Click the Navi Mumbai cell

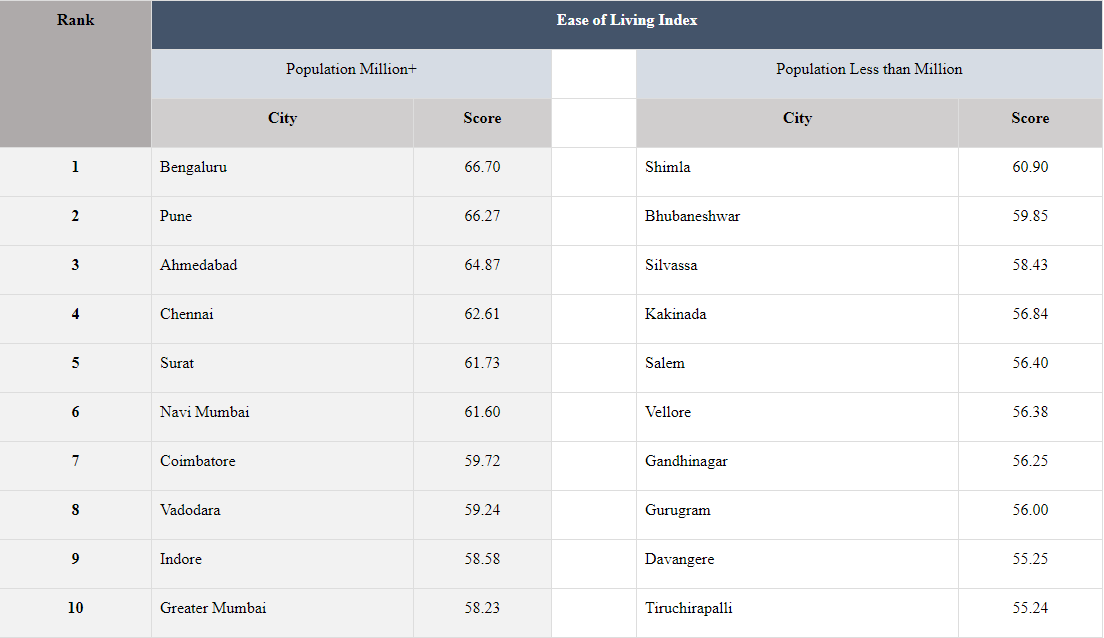pos(205,412)
